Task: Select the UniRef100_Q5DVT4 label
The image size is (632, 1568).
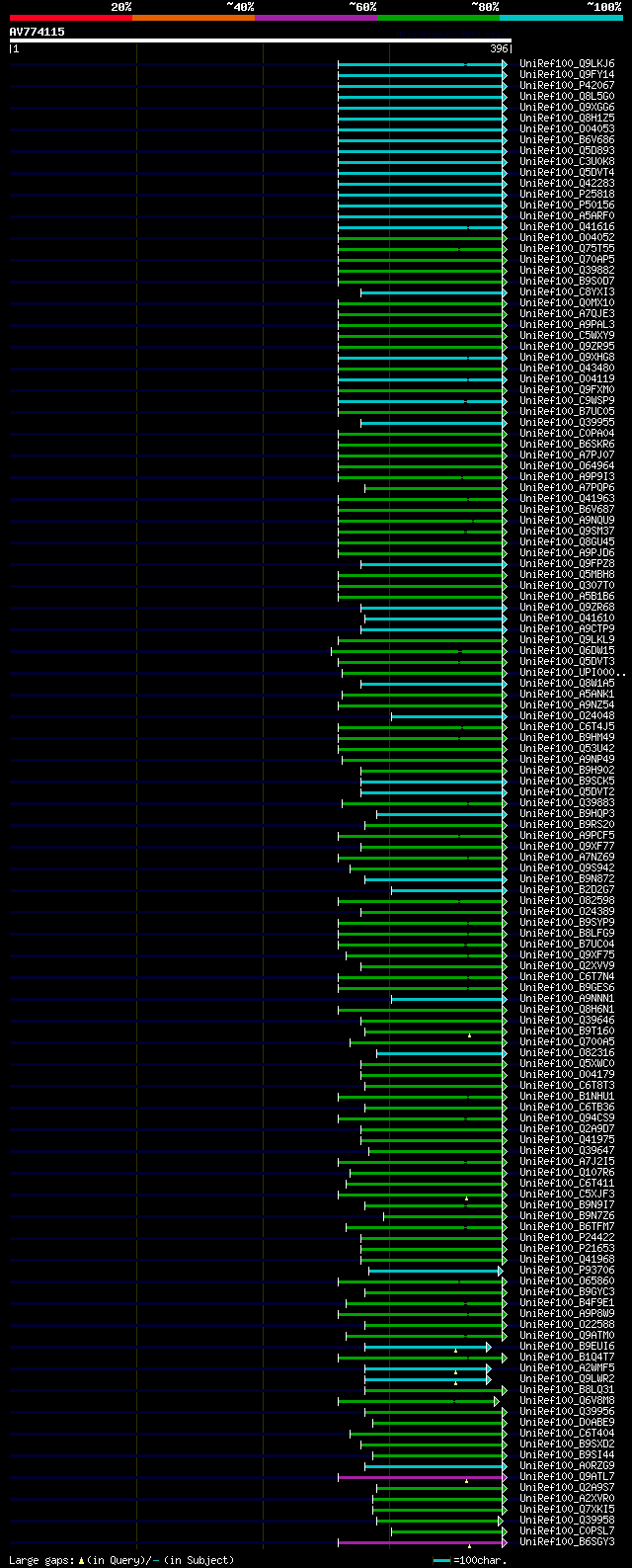Action: point(567,172)
